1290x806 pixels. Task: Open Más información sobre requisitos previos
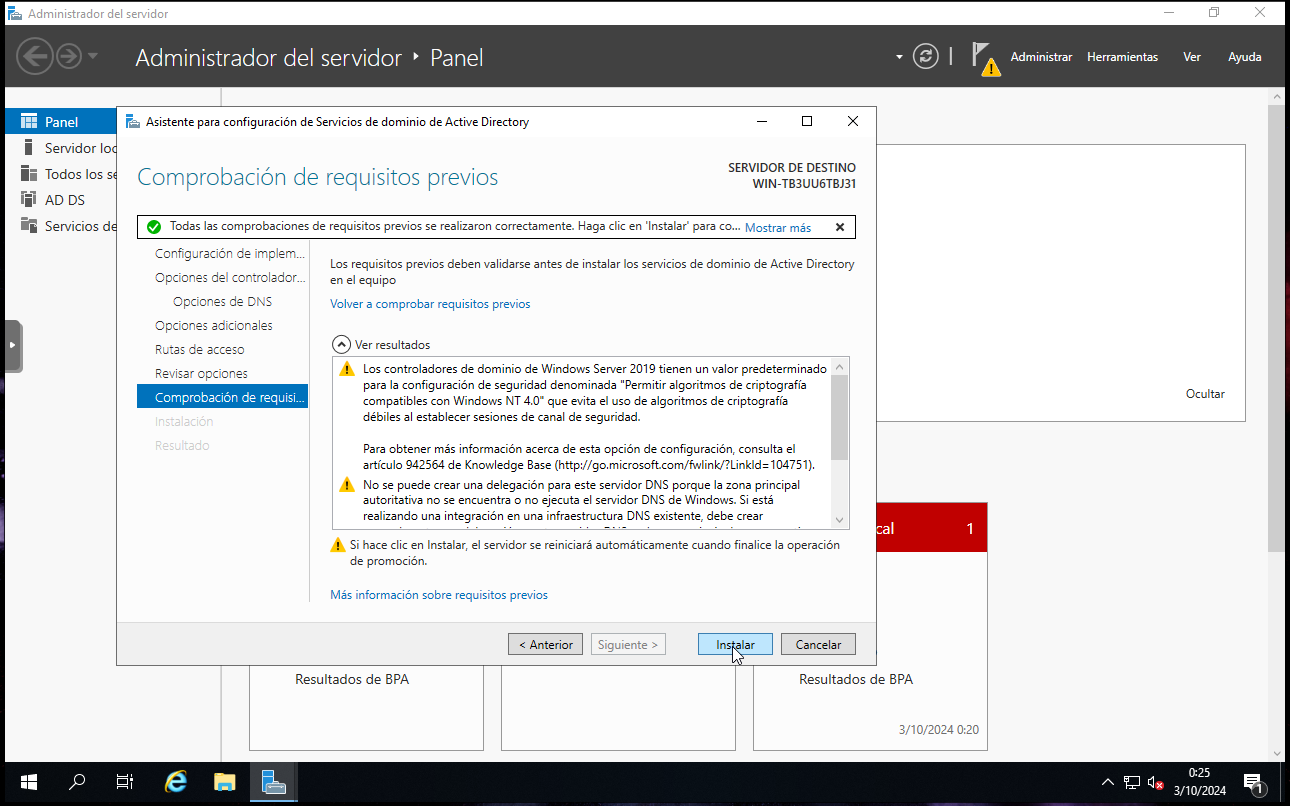tap(439, 595)
